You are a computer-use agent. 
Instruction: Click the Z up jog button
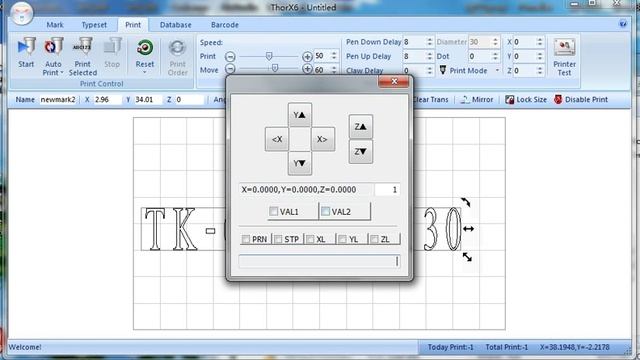pyautogui.click(x=360, y=127)
